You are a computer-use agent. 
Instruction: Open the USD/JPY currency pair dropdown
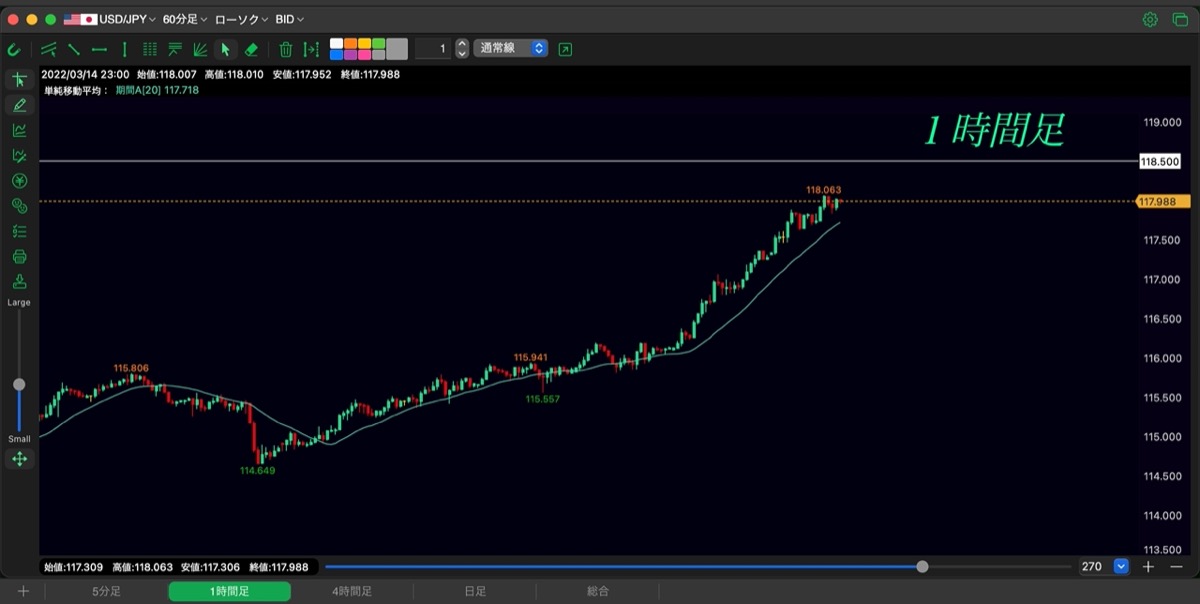click(110, 19)
